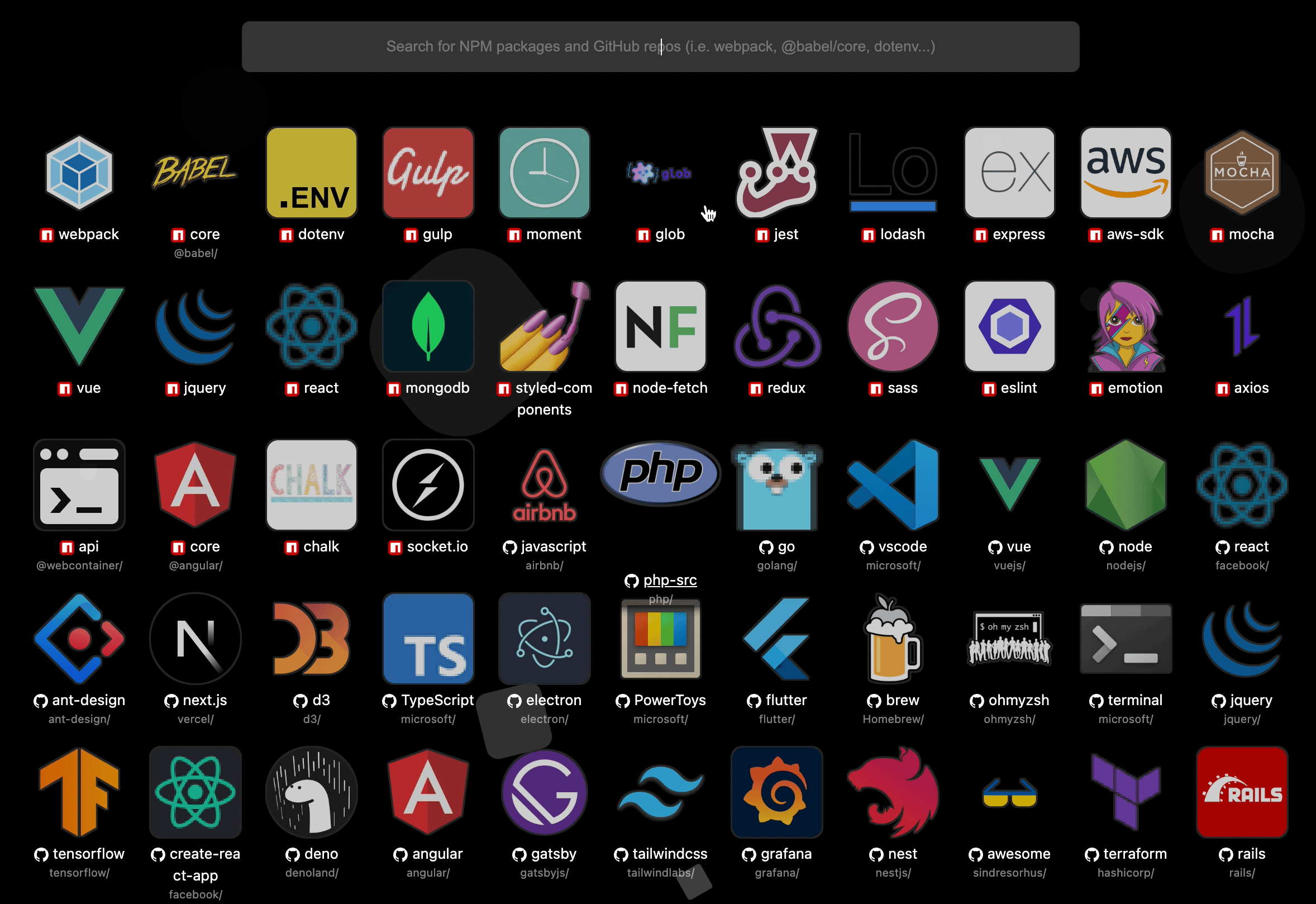Select the mongodb leaf icon

point(428,326)
